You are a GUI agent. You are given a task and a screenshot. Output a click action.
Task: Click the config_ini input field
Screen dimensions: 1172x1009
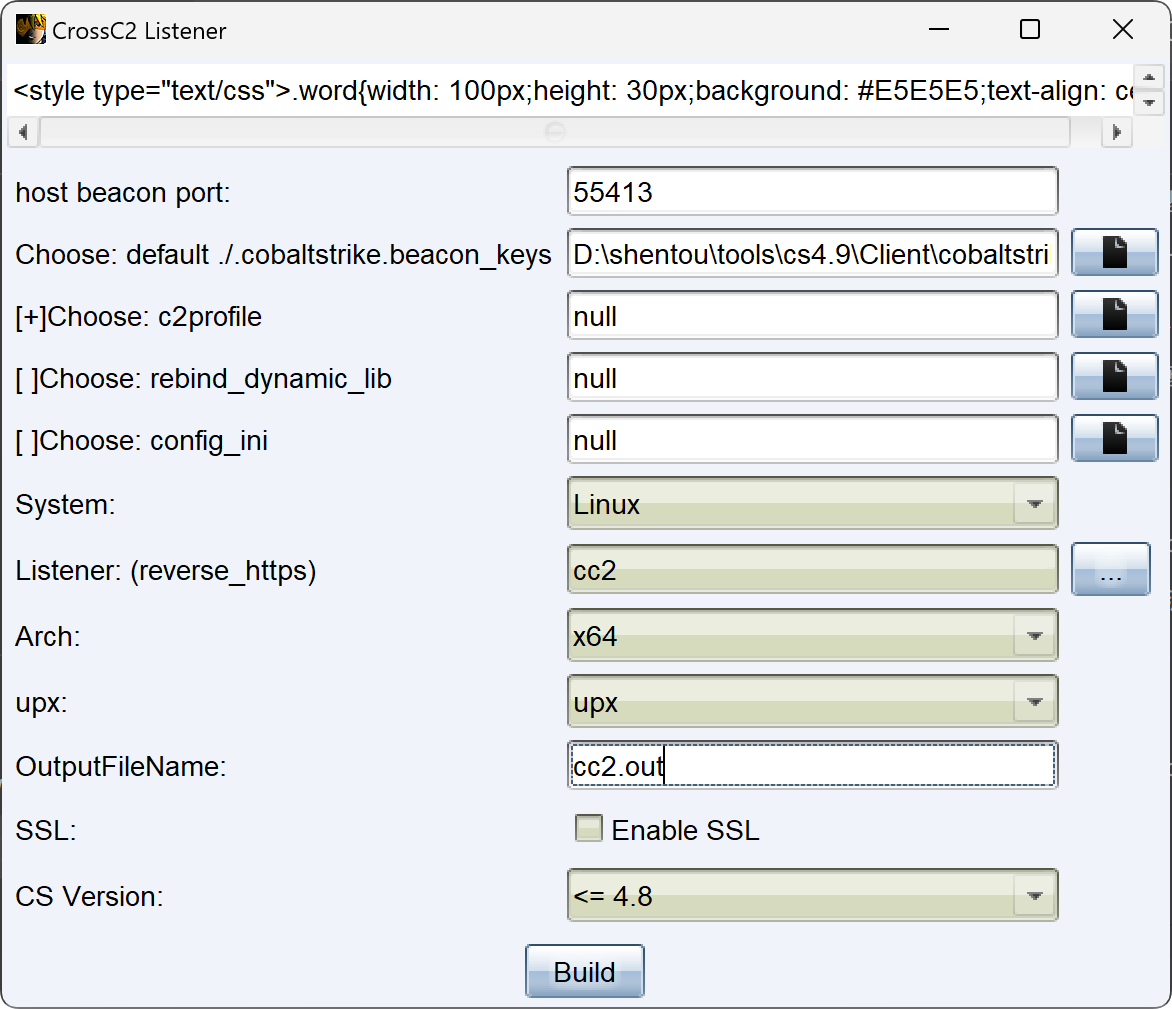point(812,439)
